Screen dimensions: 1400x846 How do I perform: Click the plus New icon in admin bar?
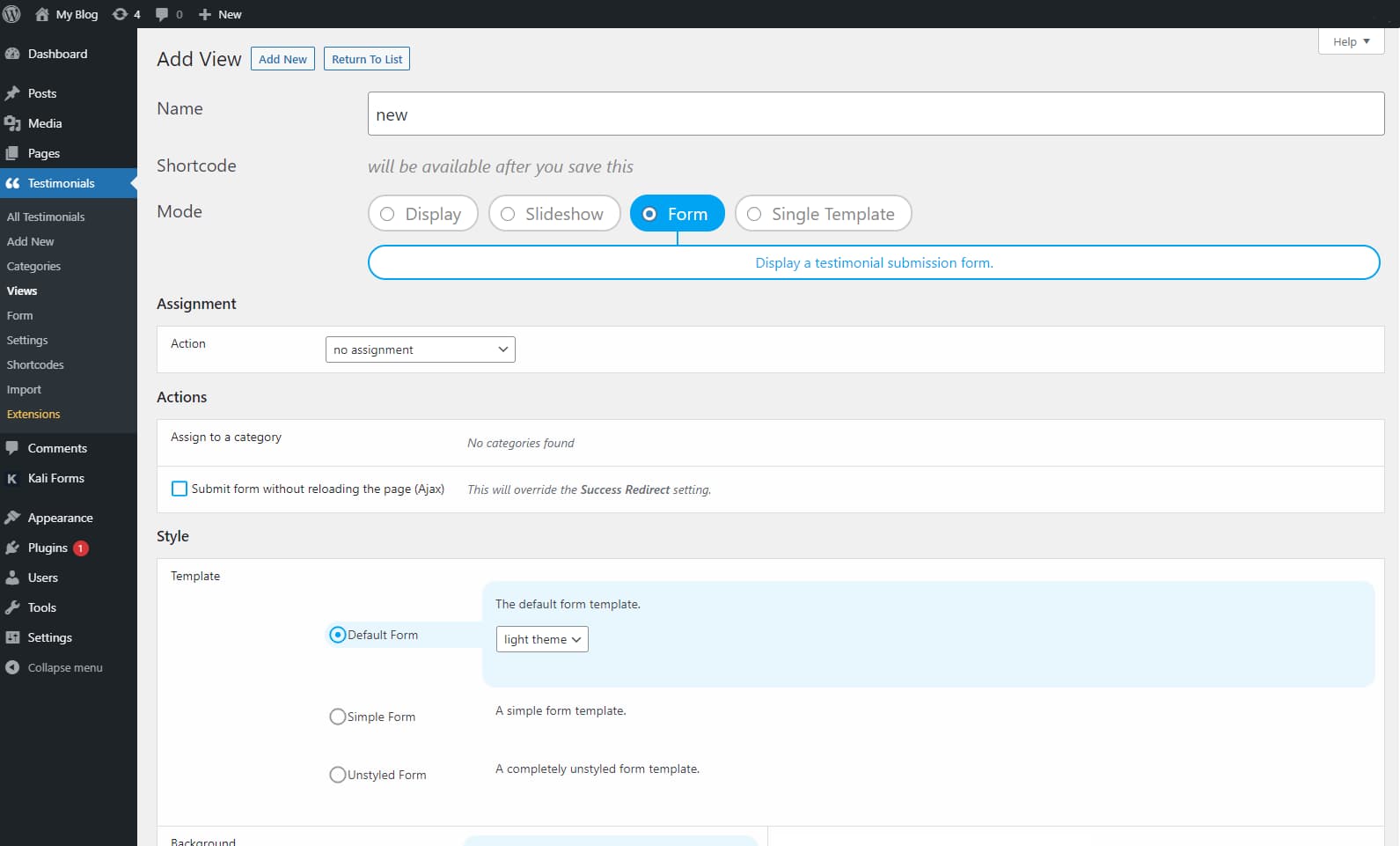point(205,14)
